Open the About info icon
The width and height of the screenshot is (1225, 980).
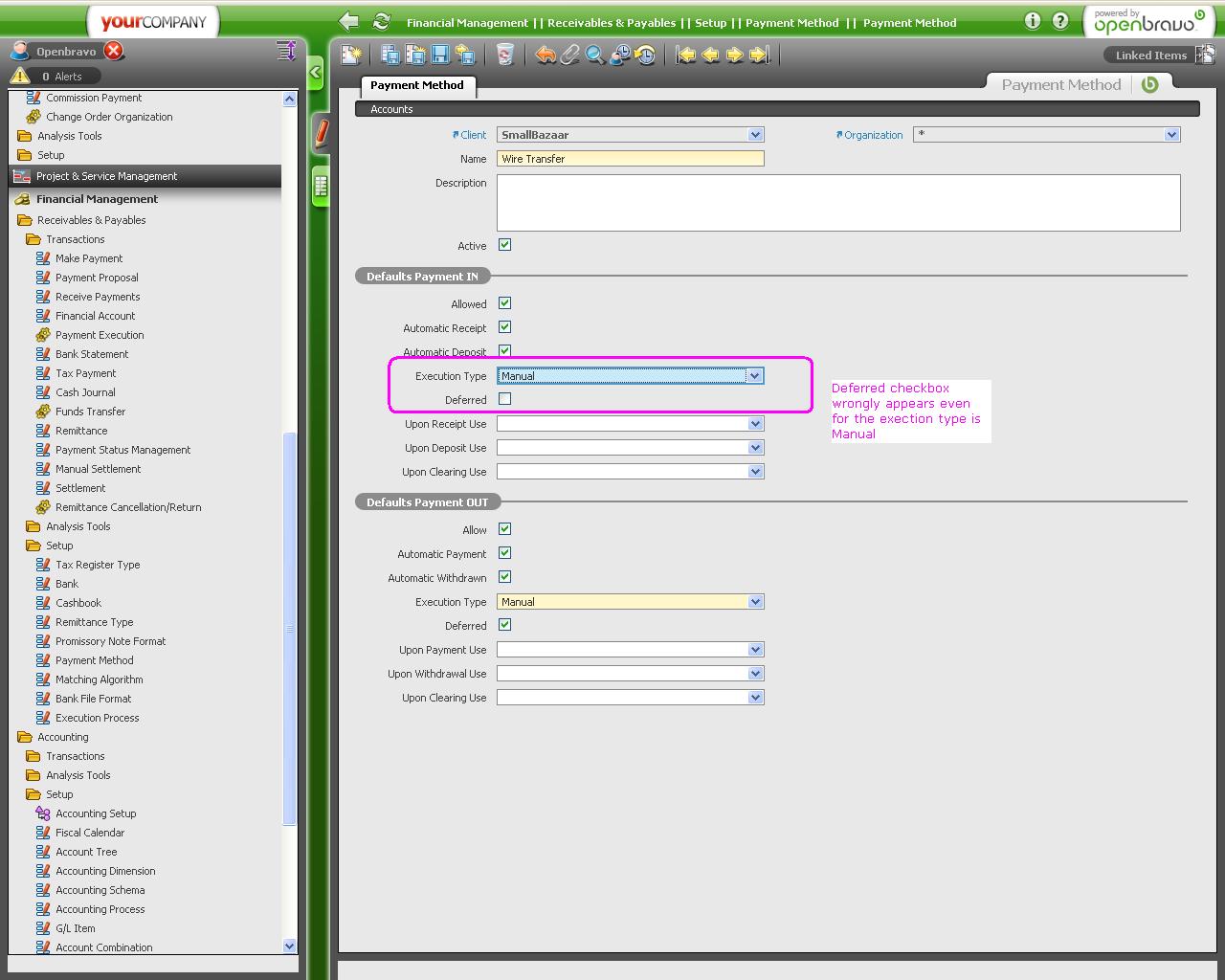point(1032,21)
